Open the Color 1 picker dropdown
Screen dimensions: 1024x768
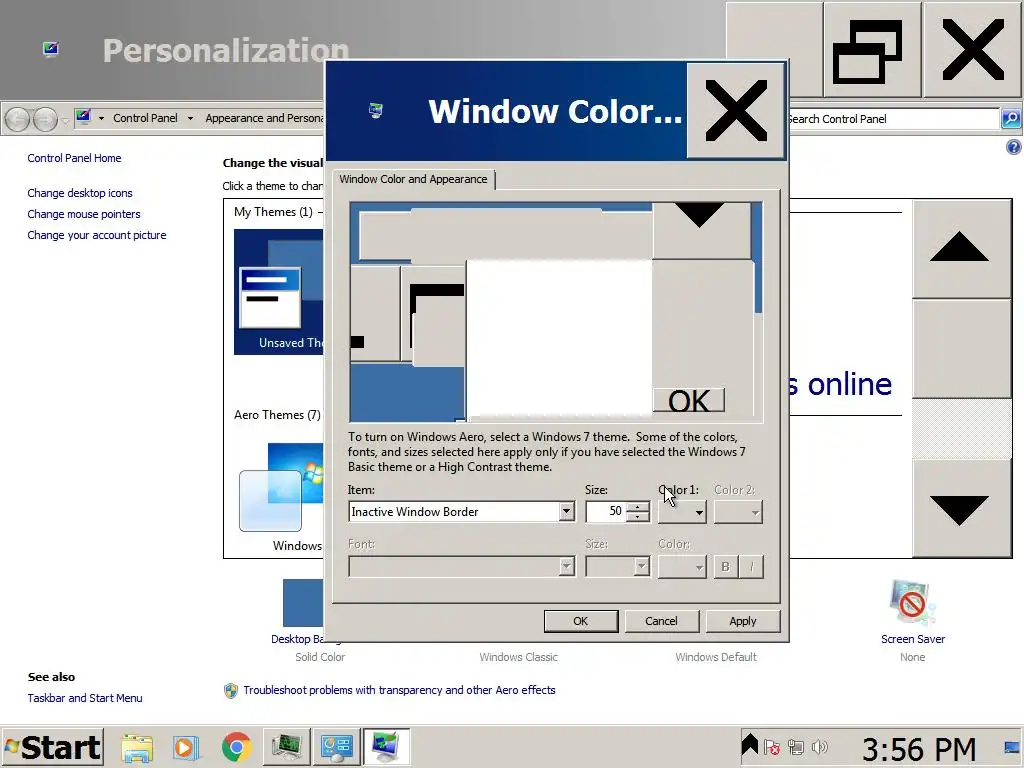pyautogui.click(x=682, y=512)
